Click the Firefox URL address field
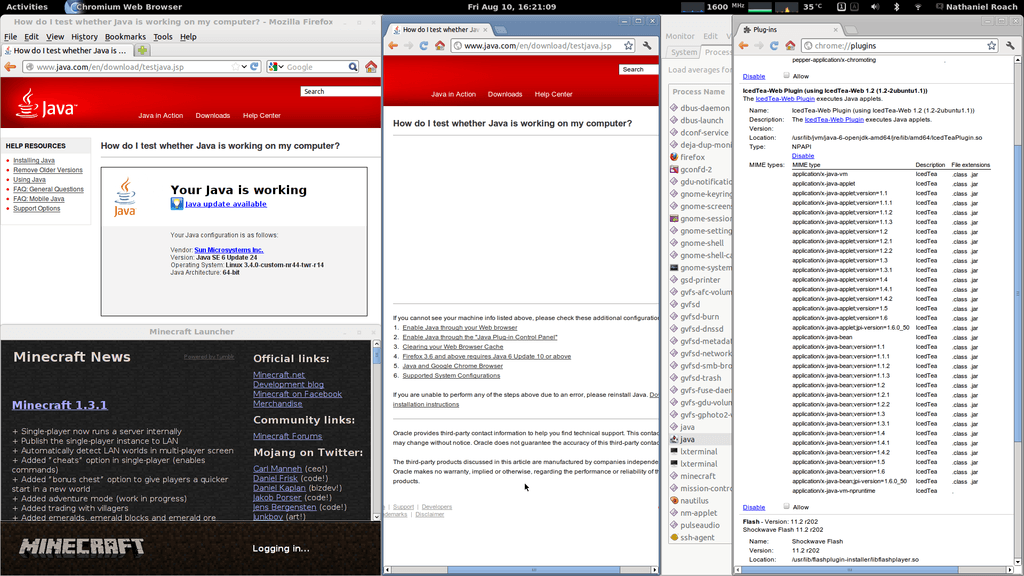This screenshot has width=1024, height=576. (x=135, y=67)
